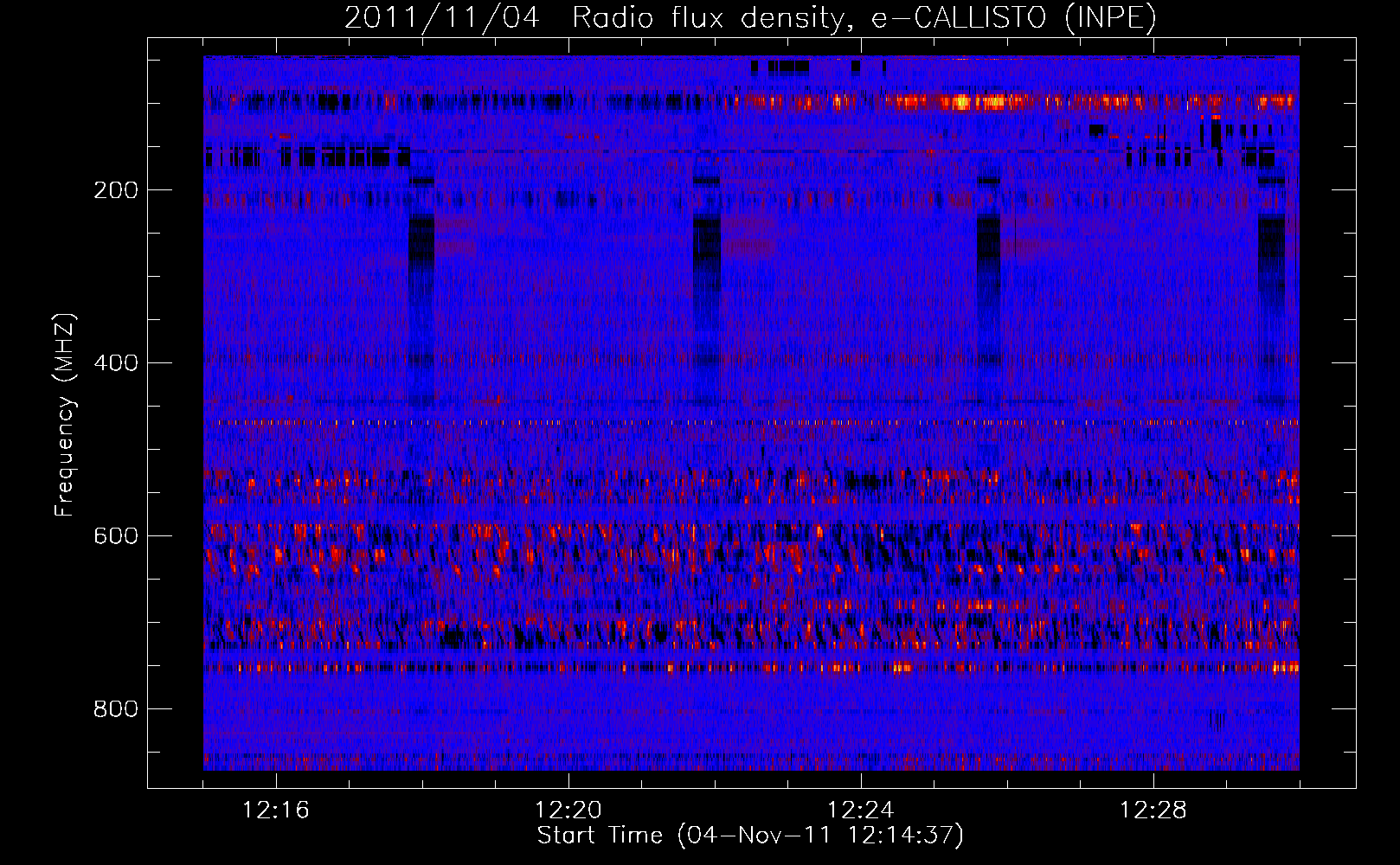Click the 400 frequency tick label
Image resolution: width=1400 pixels, height=865 pixels.
click(x=115, y=363)
